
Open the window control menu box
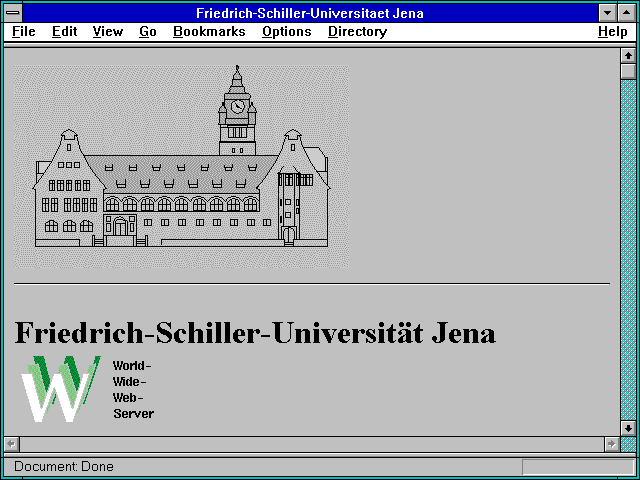13,13
